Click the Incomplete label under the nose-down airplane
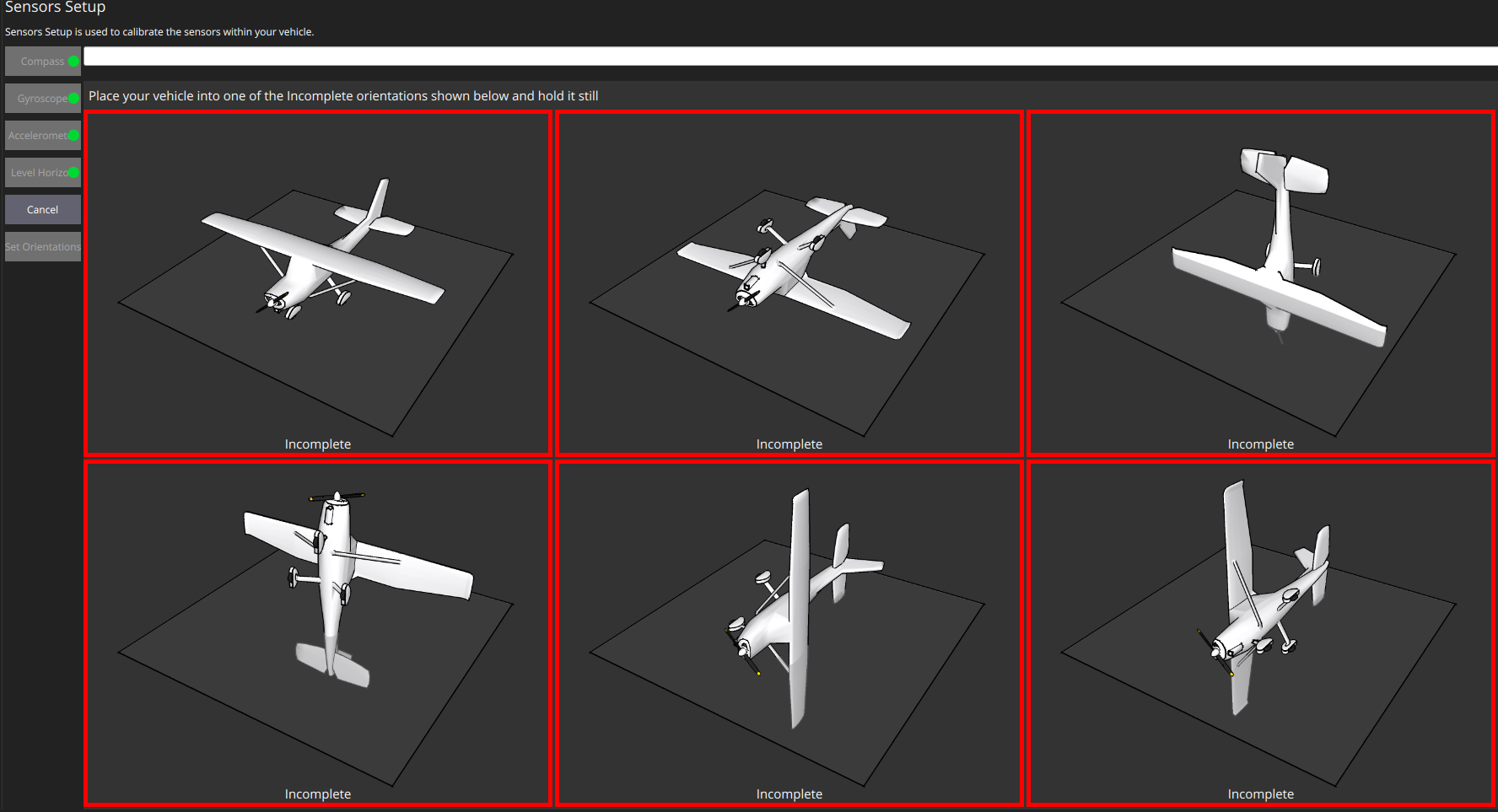 [x=1261, y=444]
